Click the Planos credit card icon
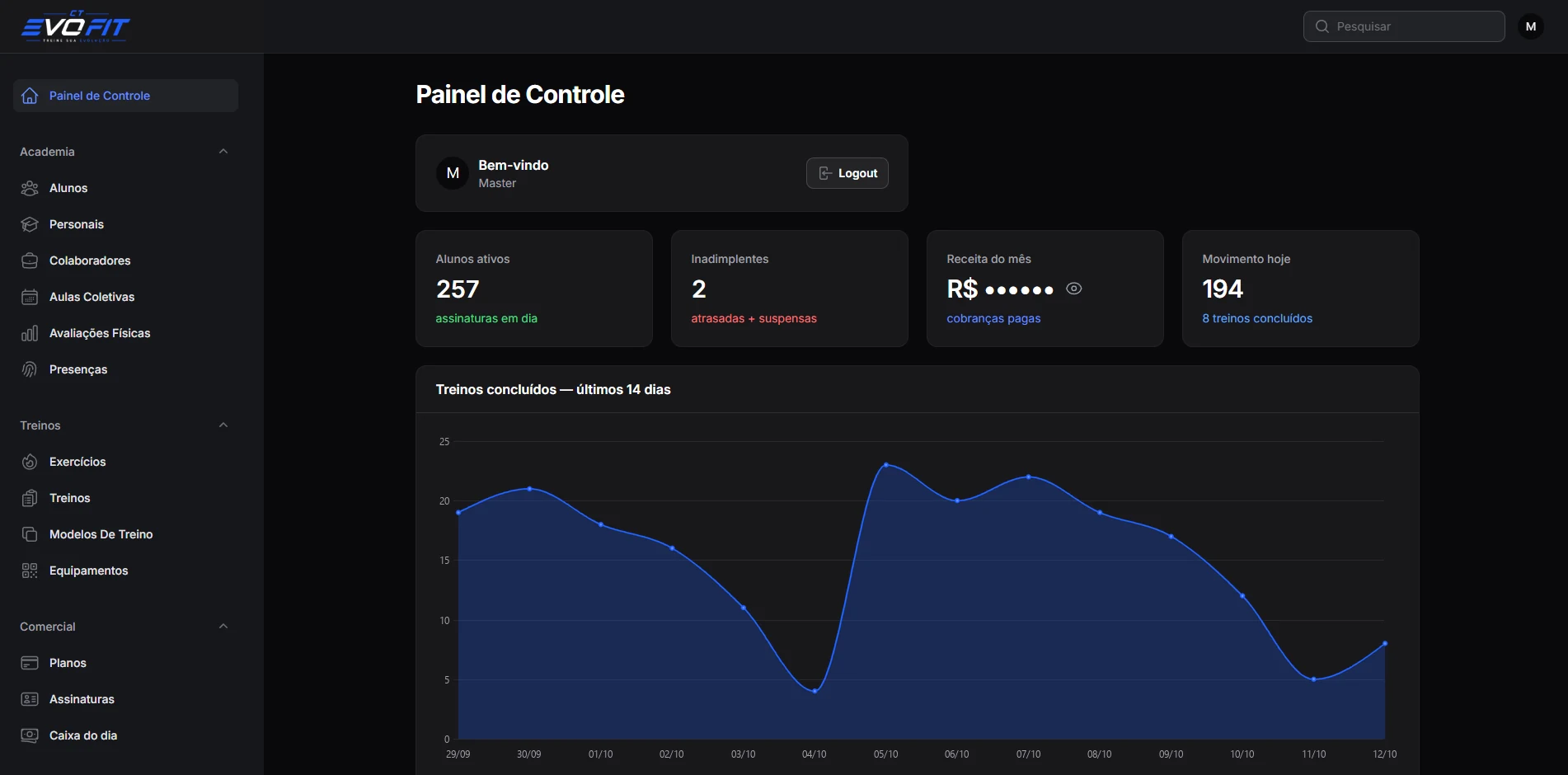Screen dimensions: 1568x775 [x=30, y=663]
